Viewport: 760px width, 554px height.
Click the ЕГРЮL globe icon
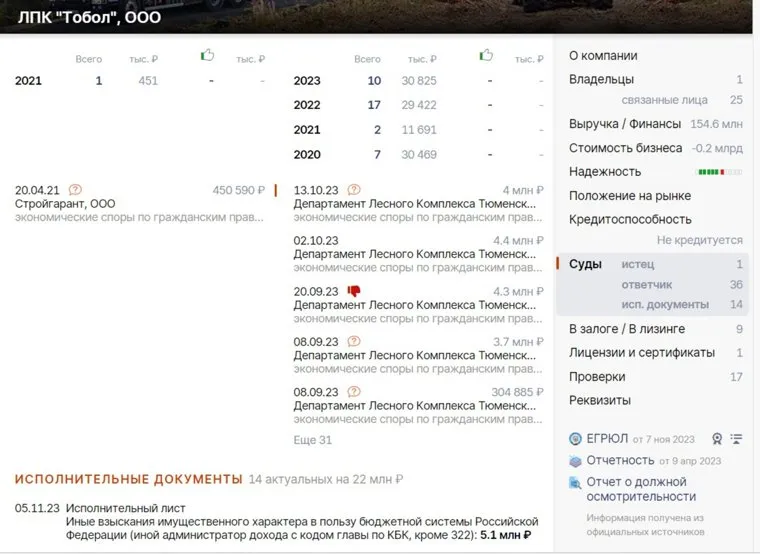[575, 439]
